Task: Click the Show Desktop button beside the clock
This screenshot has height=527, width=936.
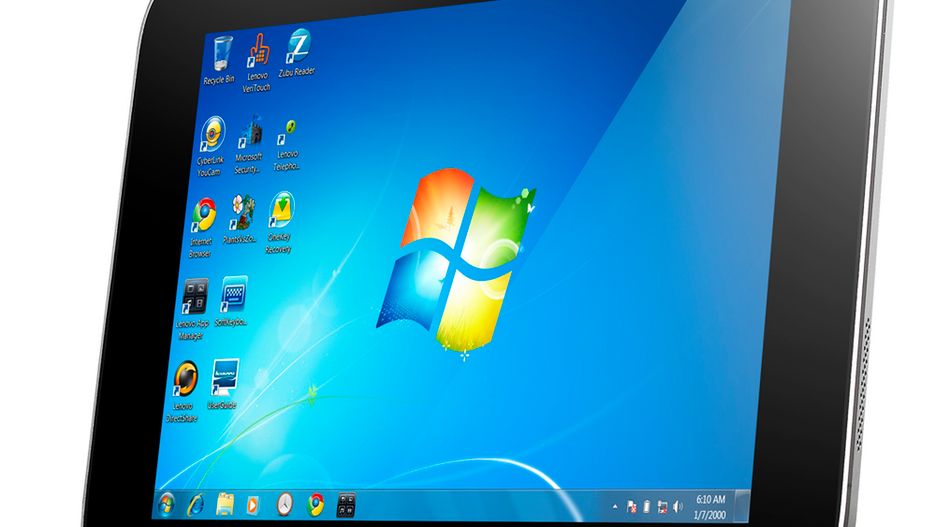Action: click(742, 506)
